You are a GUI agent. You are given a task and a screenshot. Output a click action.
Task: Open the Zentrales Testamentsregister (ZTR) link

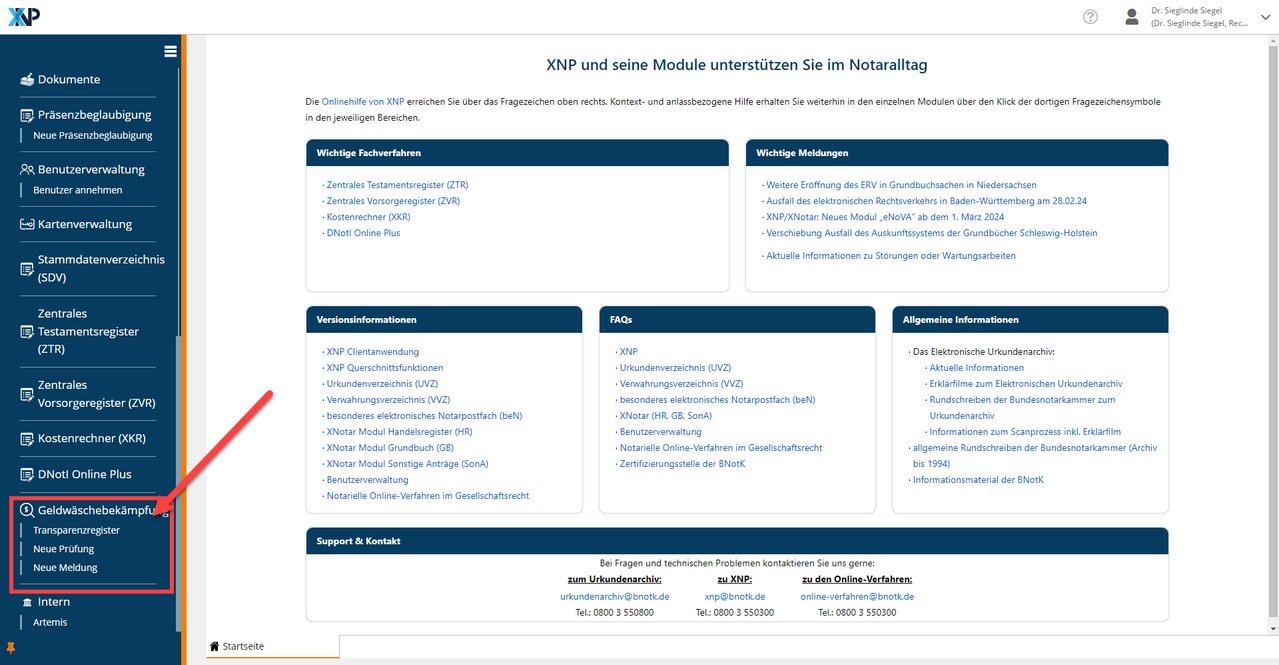pyautogui.click(x=397, y=185)
